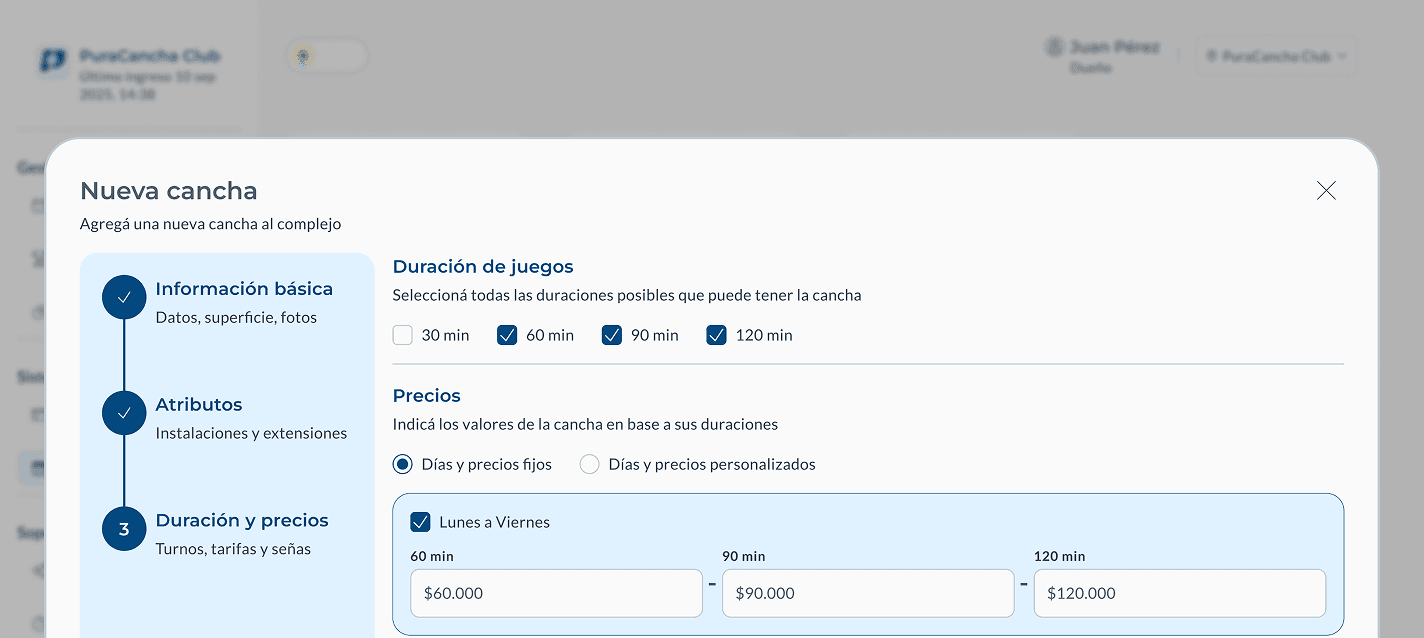The height and width of the screenshot is (638, 1424).
Task: Click the Instalaciones y extensiones subtitle
Action: (x=251, y=433)
